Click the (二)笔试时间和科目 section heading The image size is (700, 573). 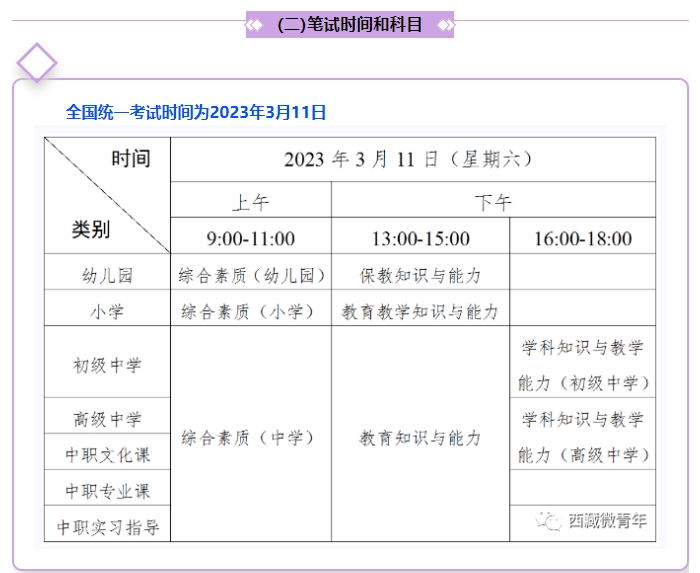(x=350, y=25)
